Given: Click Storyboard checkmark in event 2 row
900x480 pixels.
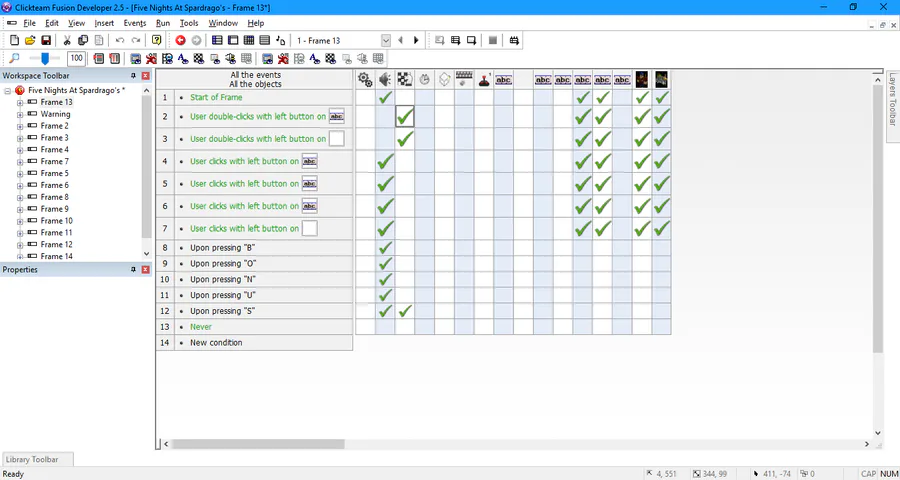Looking at the screenshot, I should click(x=405, y=117).
